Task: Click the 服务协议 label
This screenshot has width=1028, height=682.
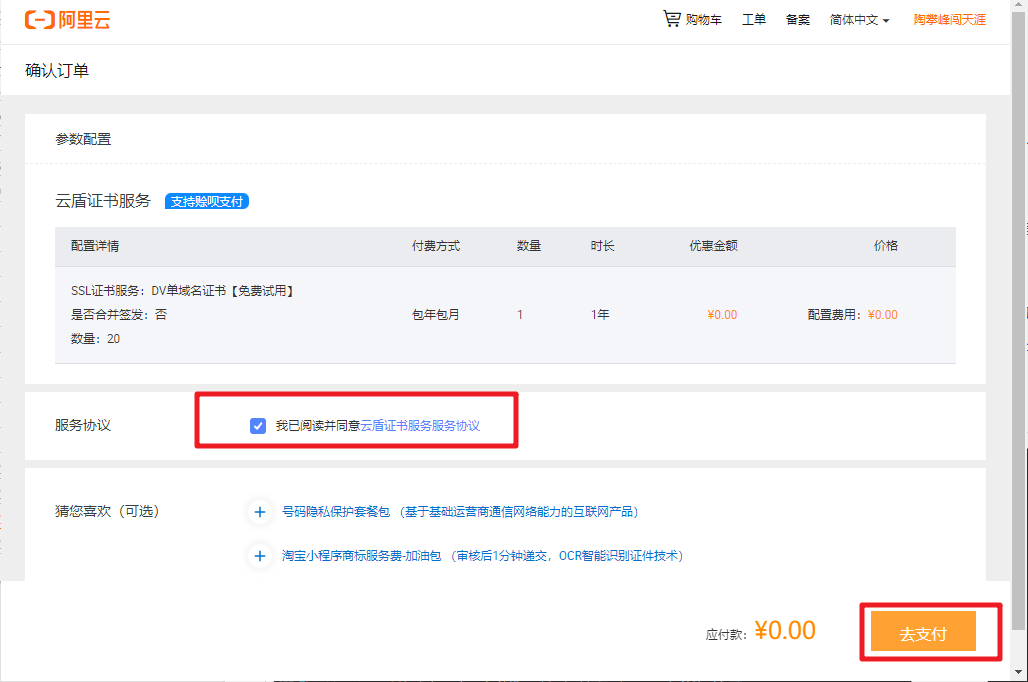Action: 83,426
